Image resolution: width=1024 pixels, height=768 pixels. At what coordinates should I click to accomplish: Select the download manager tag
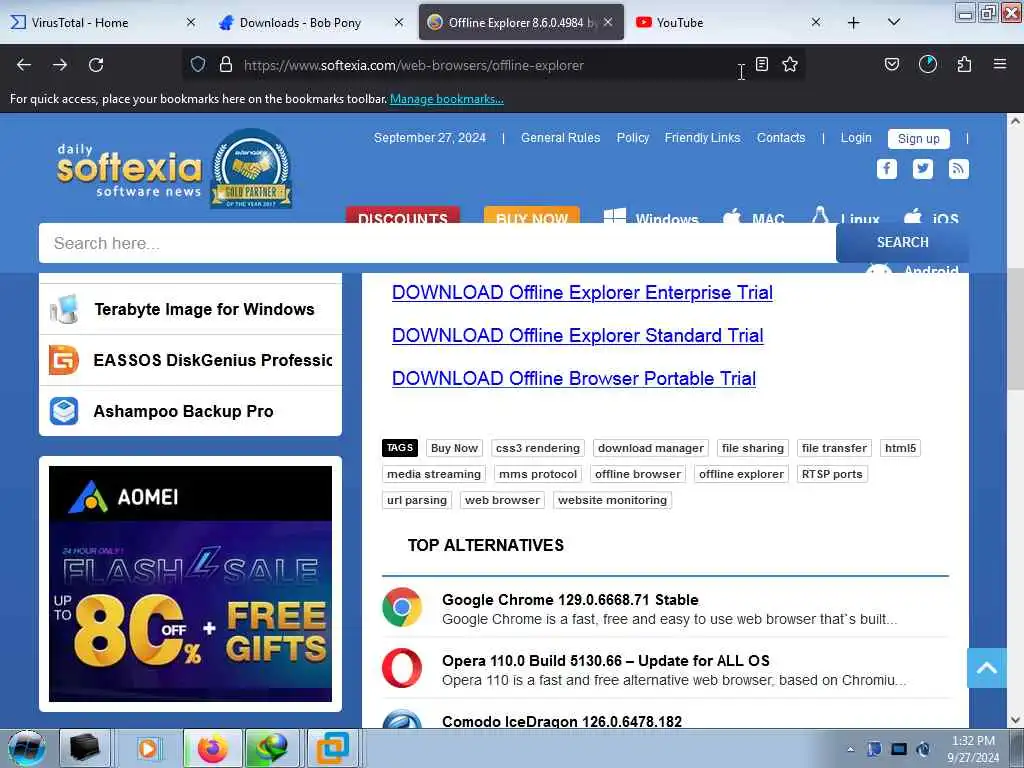[650, 448]
